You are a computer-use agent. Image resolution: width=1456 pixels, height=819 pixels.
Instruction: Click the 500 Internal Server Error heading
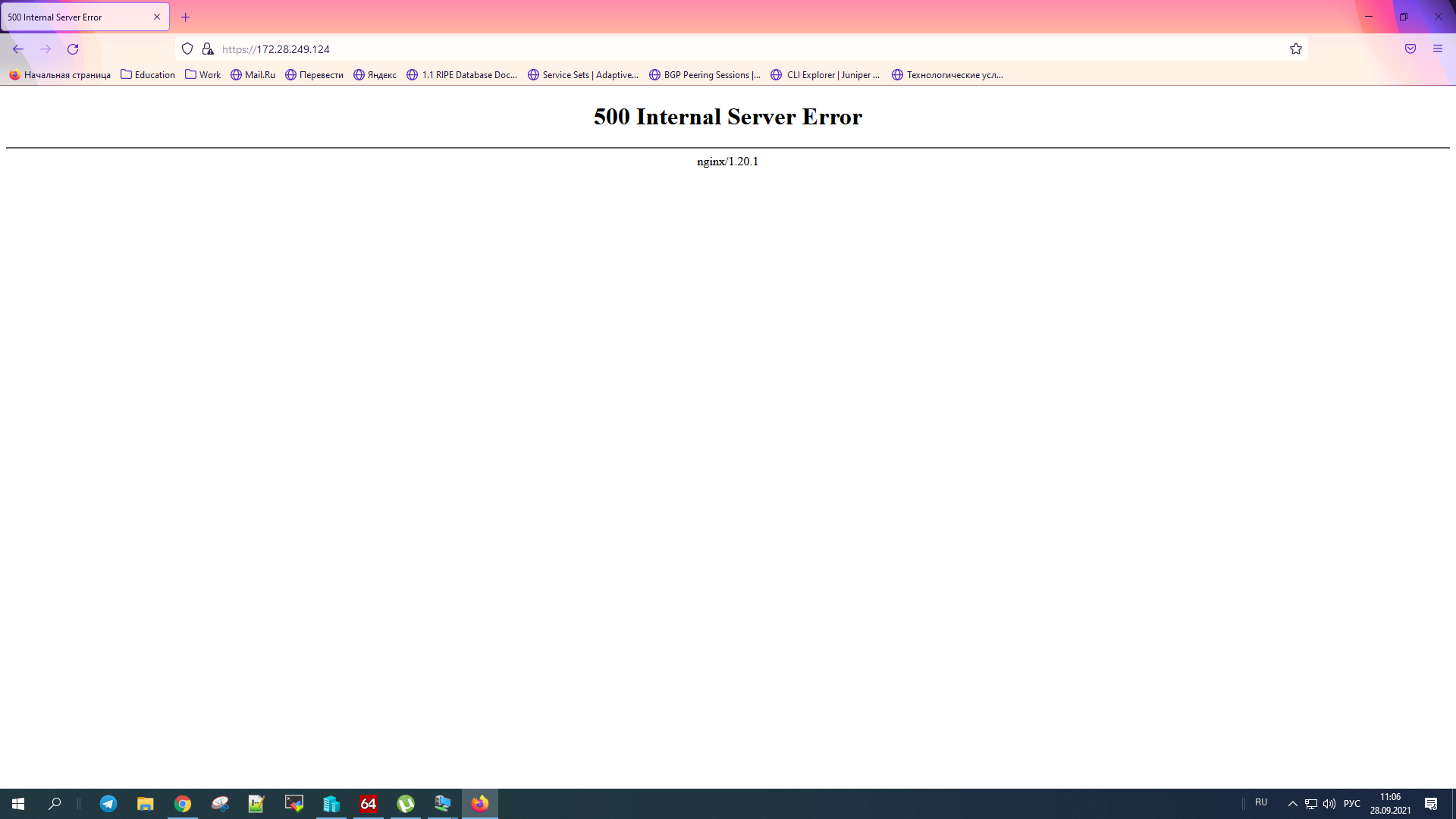(728, 117)
